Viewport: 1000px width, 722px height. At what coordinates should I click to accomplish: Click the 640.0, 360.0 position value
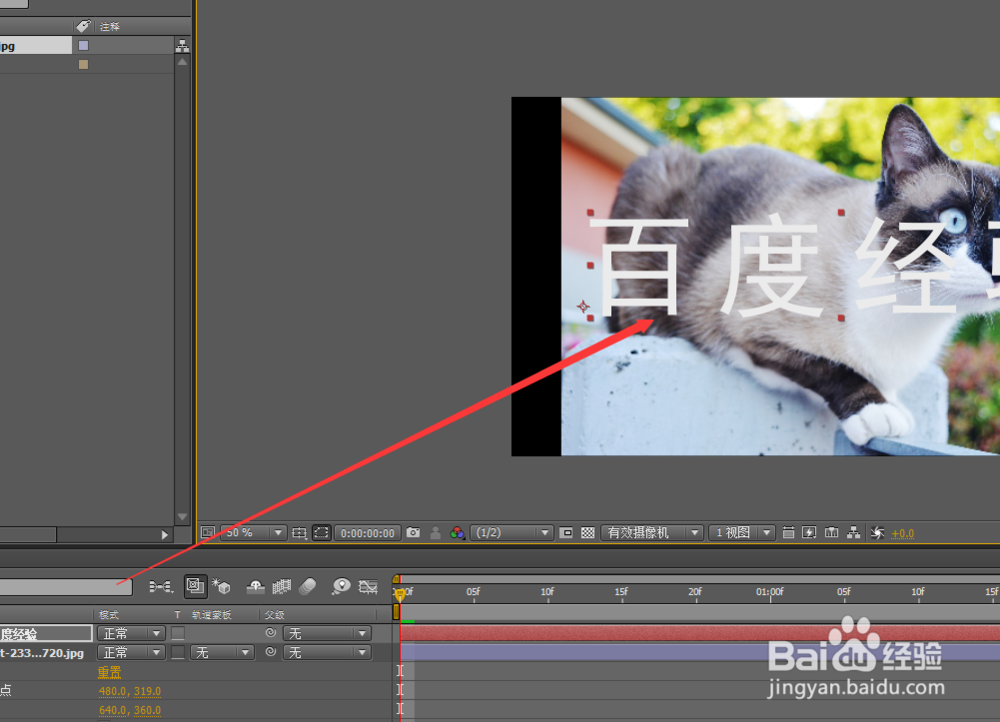[x=130, y=711]
